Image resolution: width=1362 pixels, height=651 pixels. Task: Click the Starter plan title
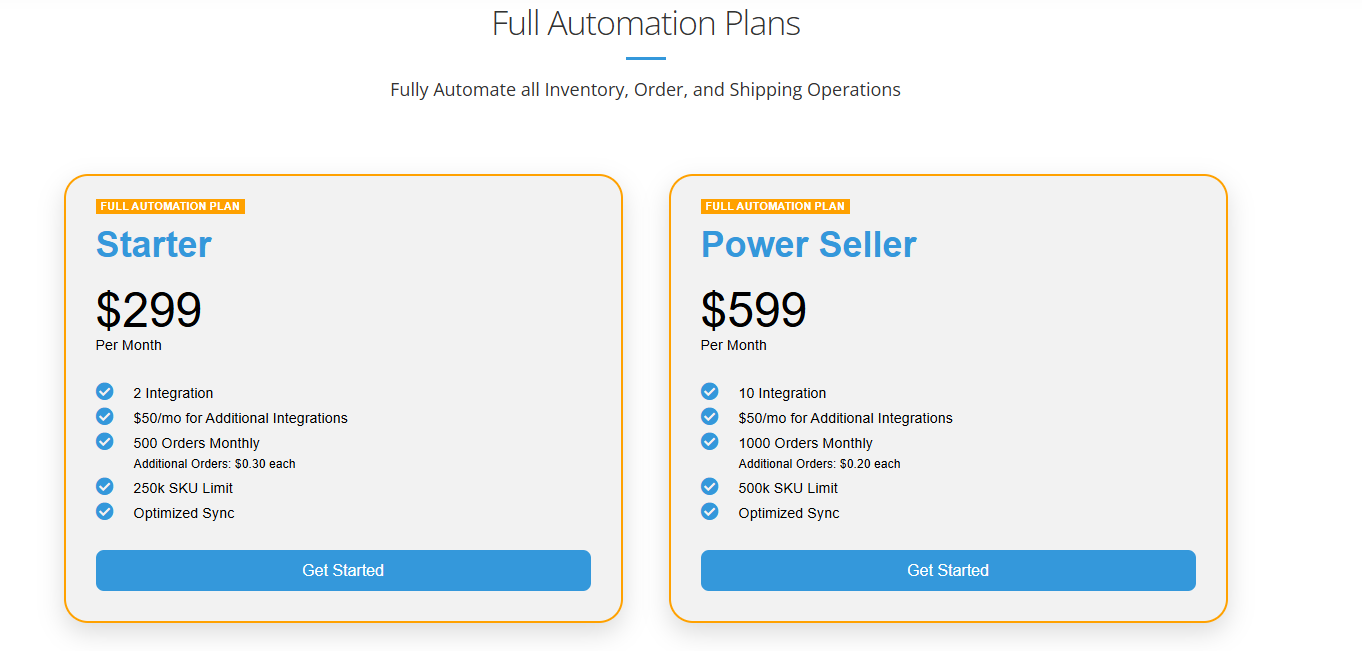(154, 245)
